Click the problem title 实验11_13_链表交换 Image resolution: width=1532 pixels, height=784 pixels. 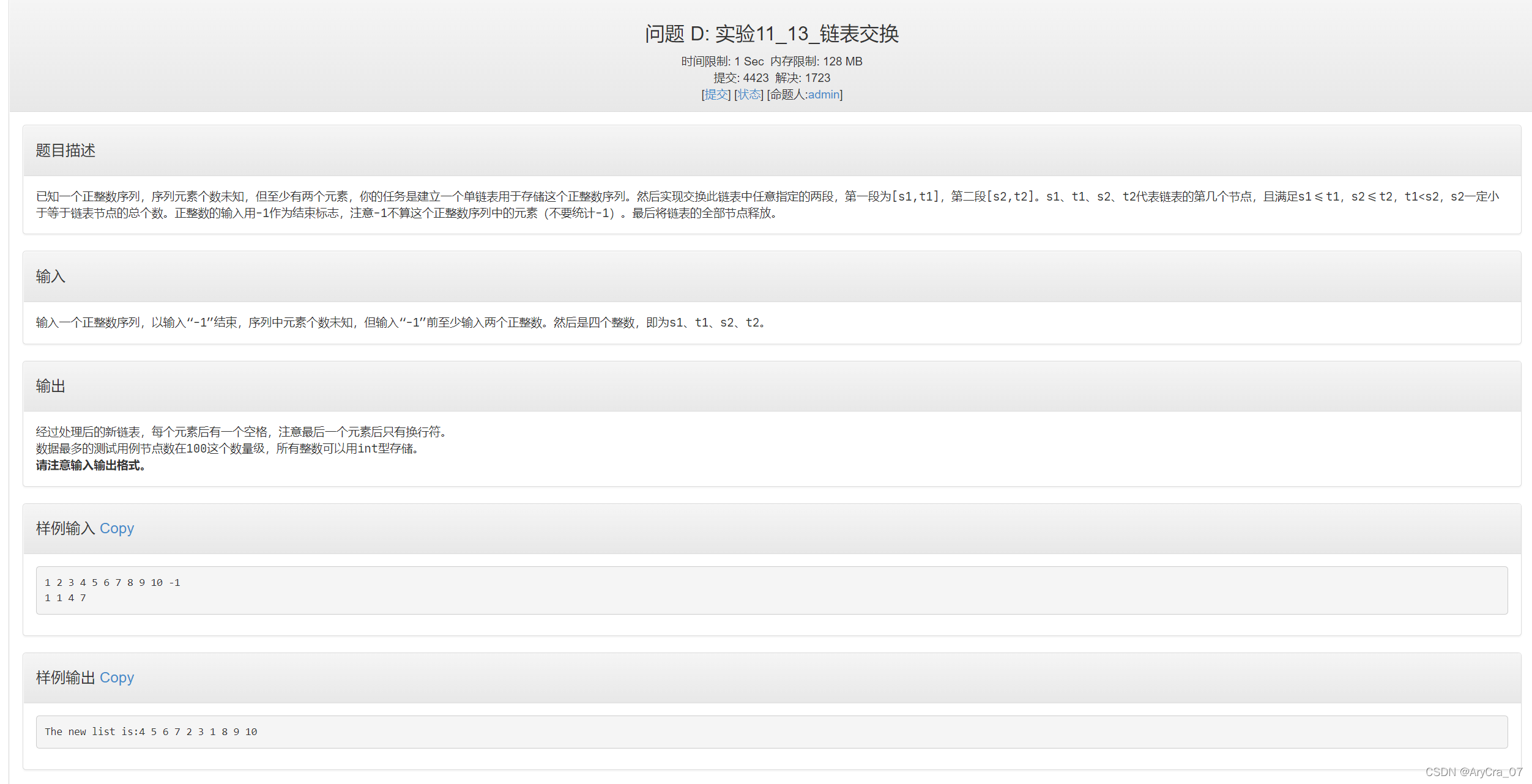pos(772,34)
